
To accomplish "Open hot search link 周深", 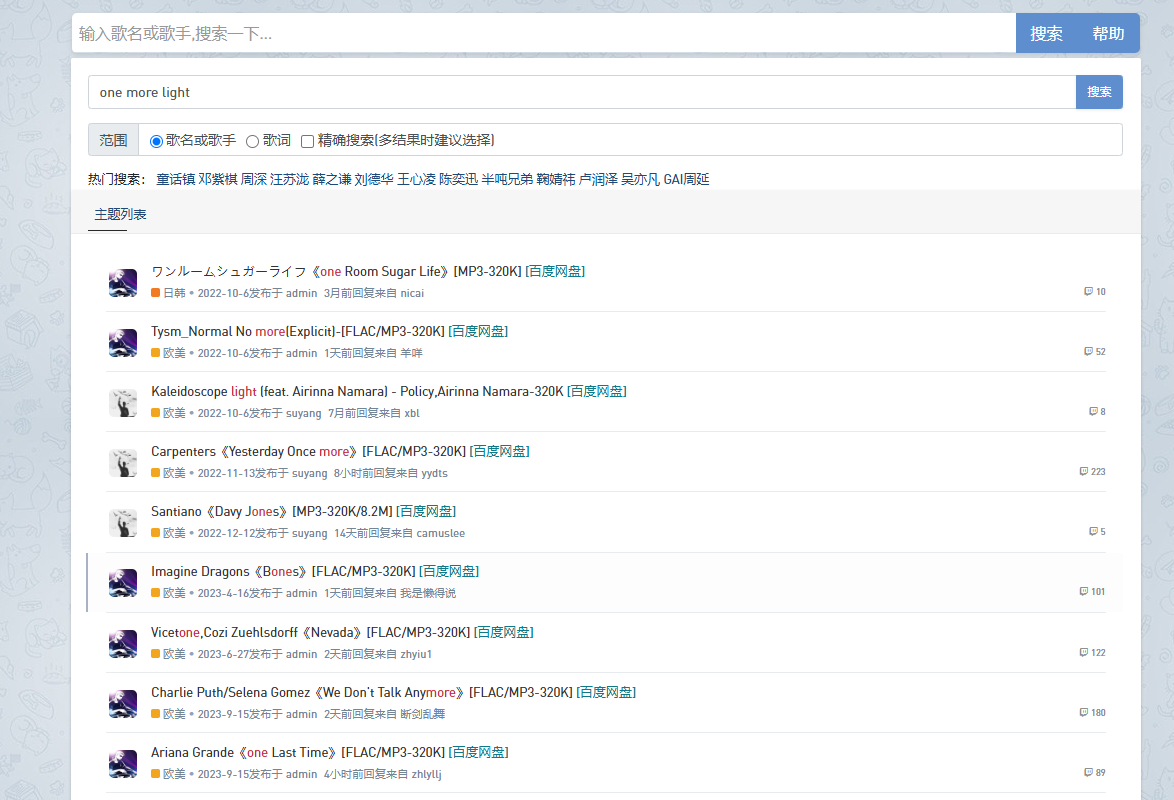I will (253, 180).
